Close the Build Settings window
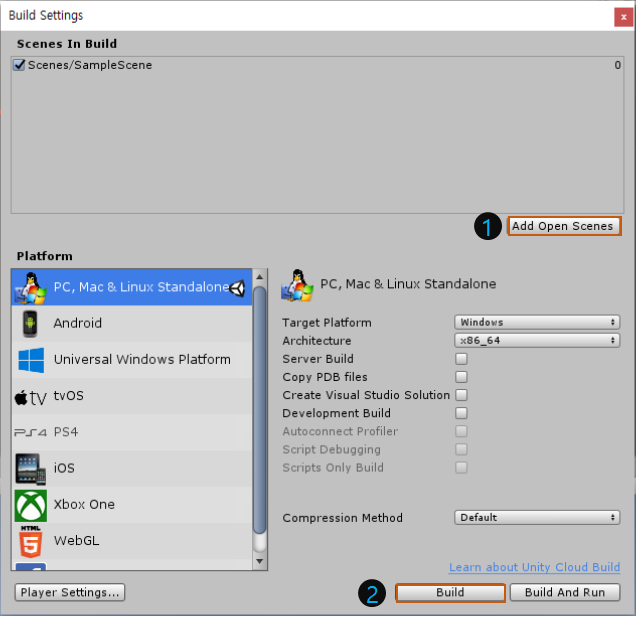This screenshot has height=623, width=636. click(x=623, y=17)
